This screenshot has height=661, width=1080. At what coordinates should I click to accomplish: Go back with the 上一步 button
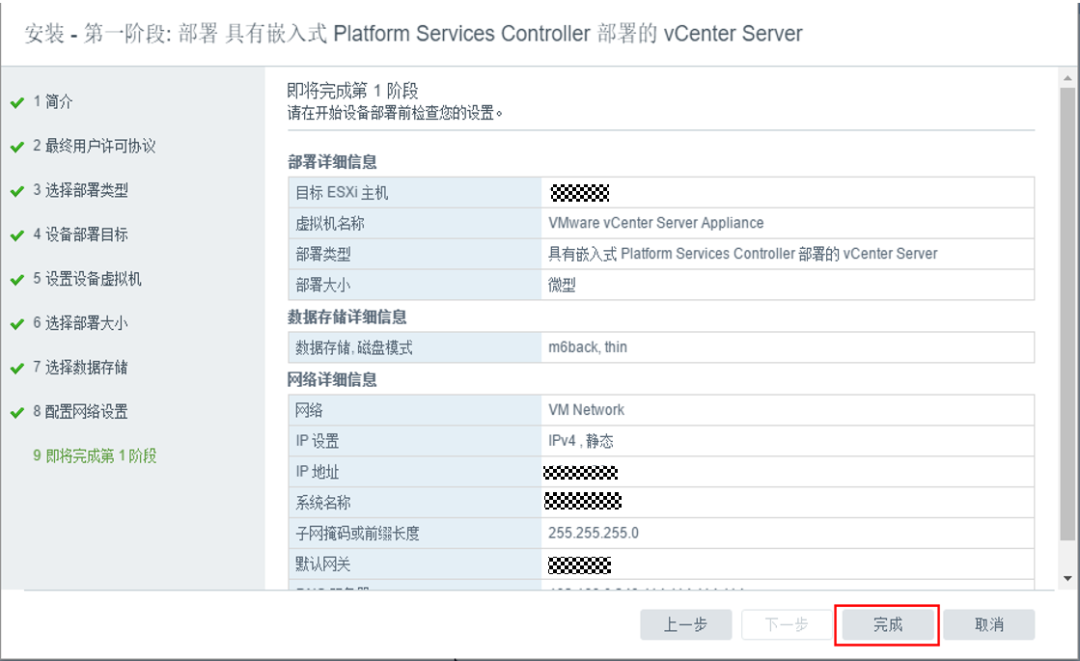[x=685, y=625]
